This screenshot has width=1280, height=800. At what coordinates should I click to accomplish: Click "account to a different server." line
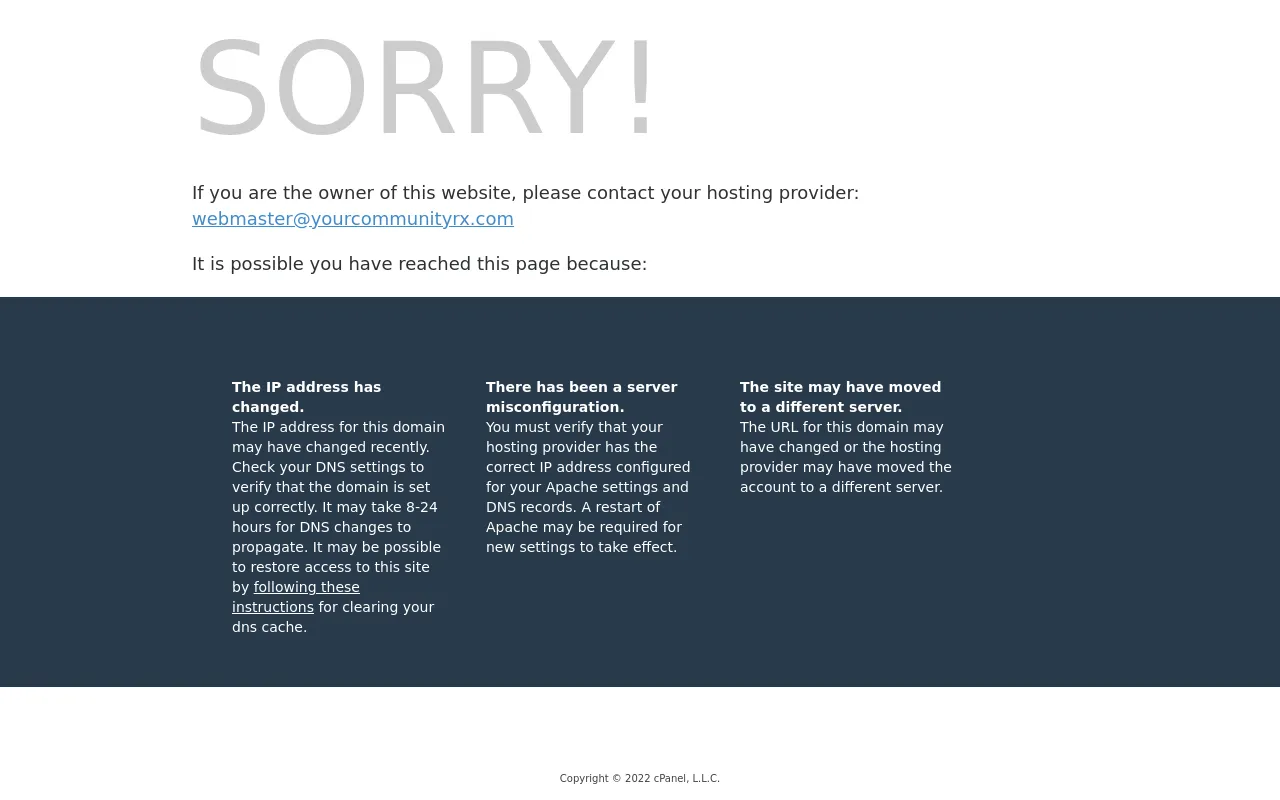(x=842, y=487)
